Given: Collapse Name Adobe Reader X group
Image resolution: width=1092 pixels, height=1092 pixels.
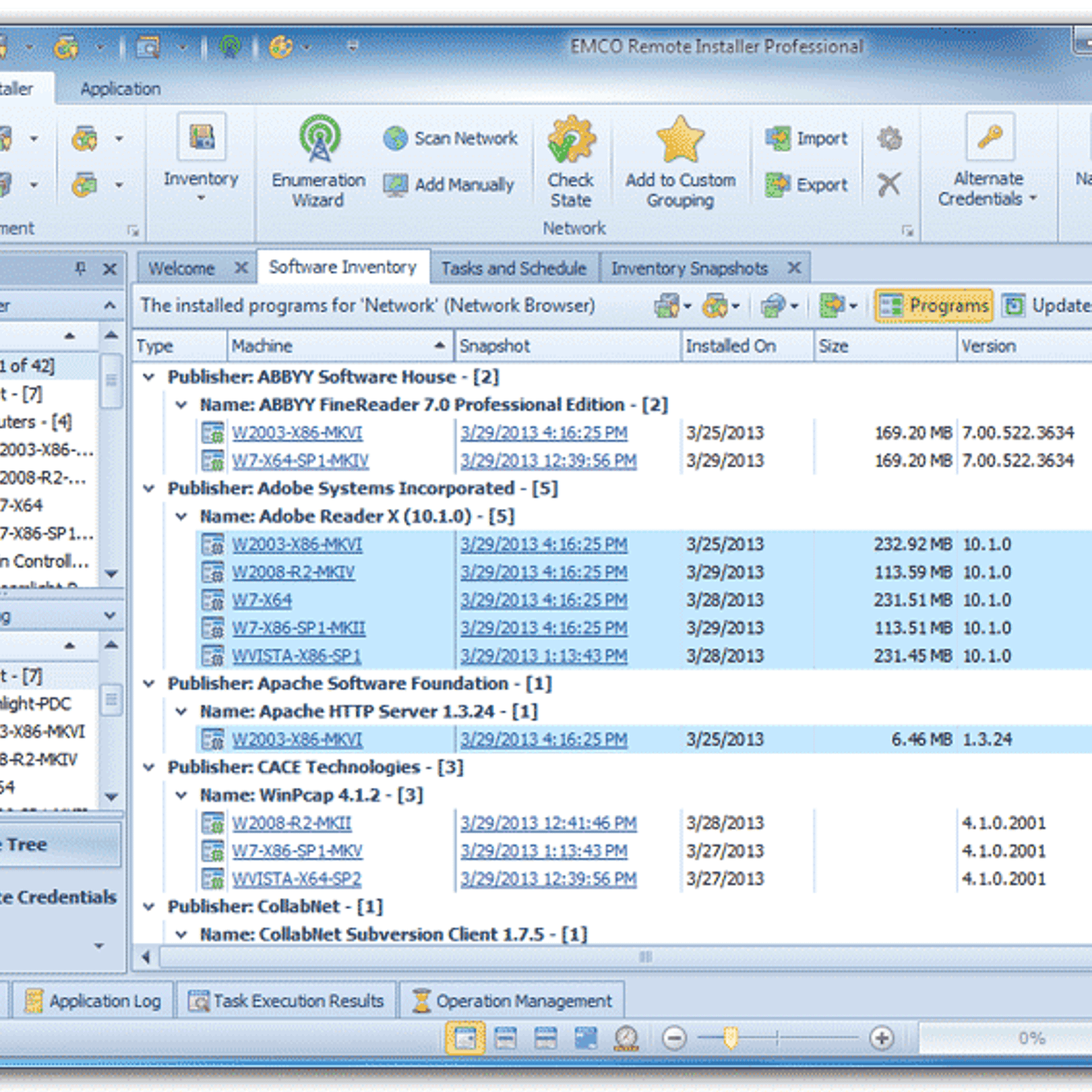Looking at the screenshot, I should click(x=181, y=517).
